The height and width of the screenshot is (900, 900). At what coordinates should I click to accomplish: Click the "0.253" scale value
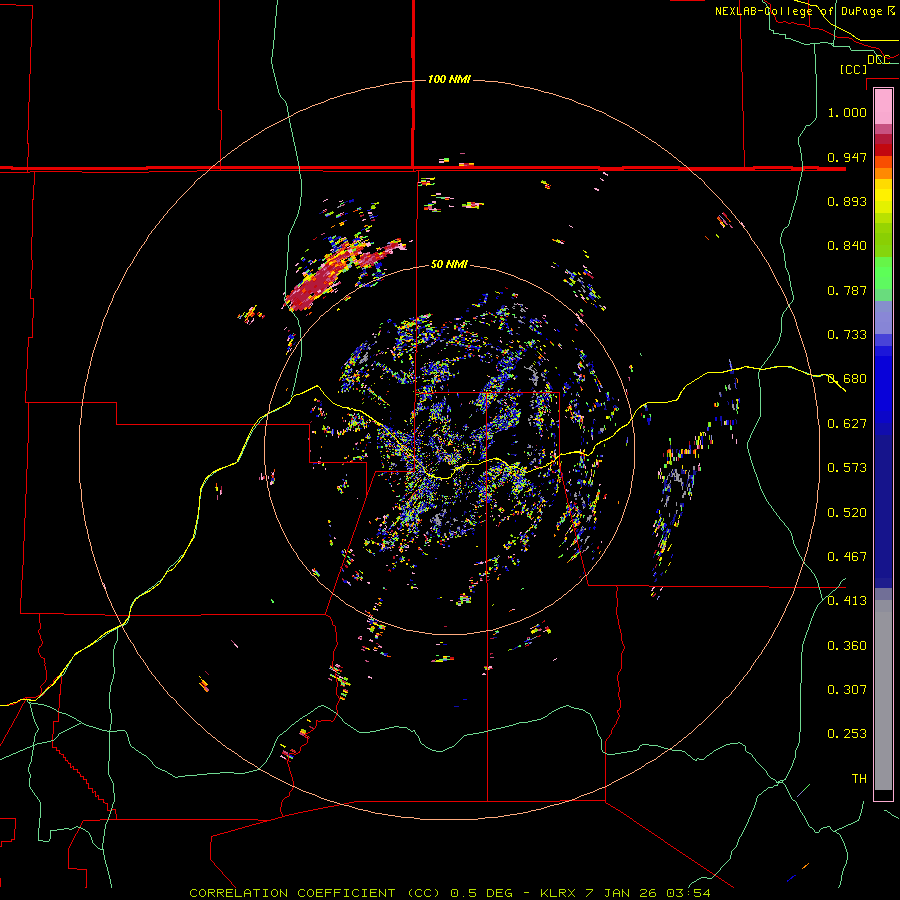[x=847, y=734]
